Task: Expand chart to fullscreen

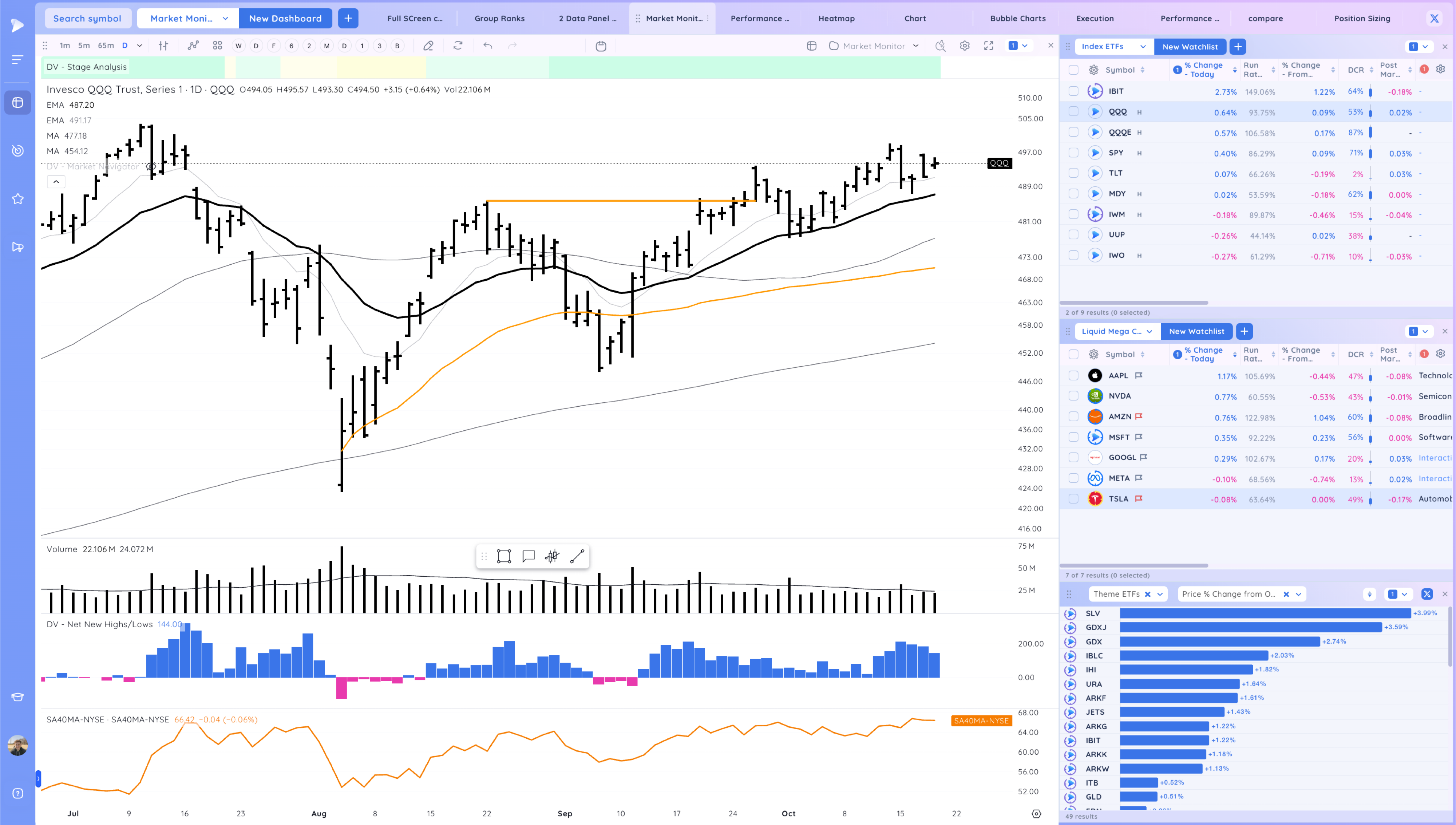Action: click(x=988, y=46)
